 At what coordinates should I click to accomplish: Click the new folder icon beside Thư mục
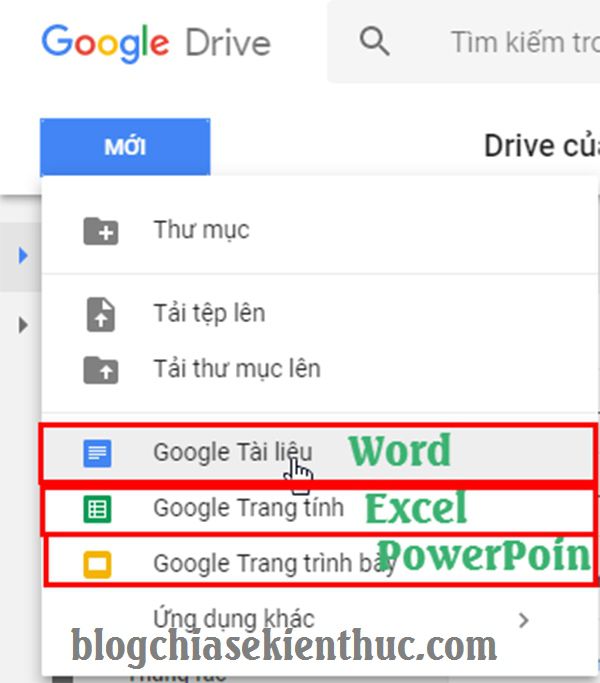coord(101,231)
